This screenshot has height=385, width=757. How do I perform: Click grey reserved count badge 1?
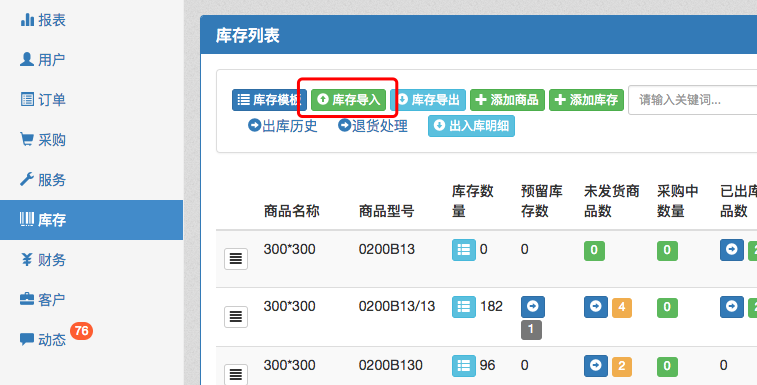click(531, 329)
